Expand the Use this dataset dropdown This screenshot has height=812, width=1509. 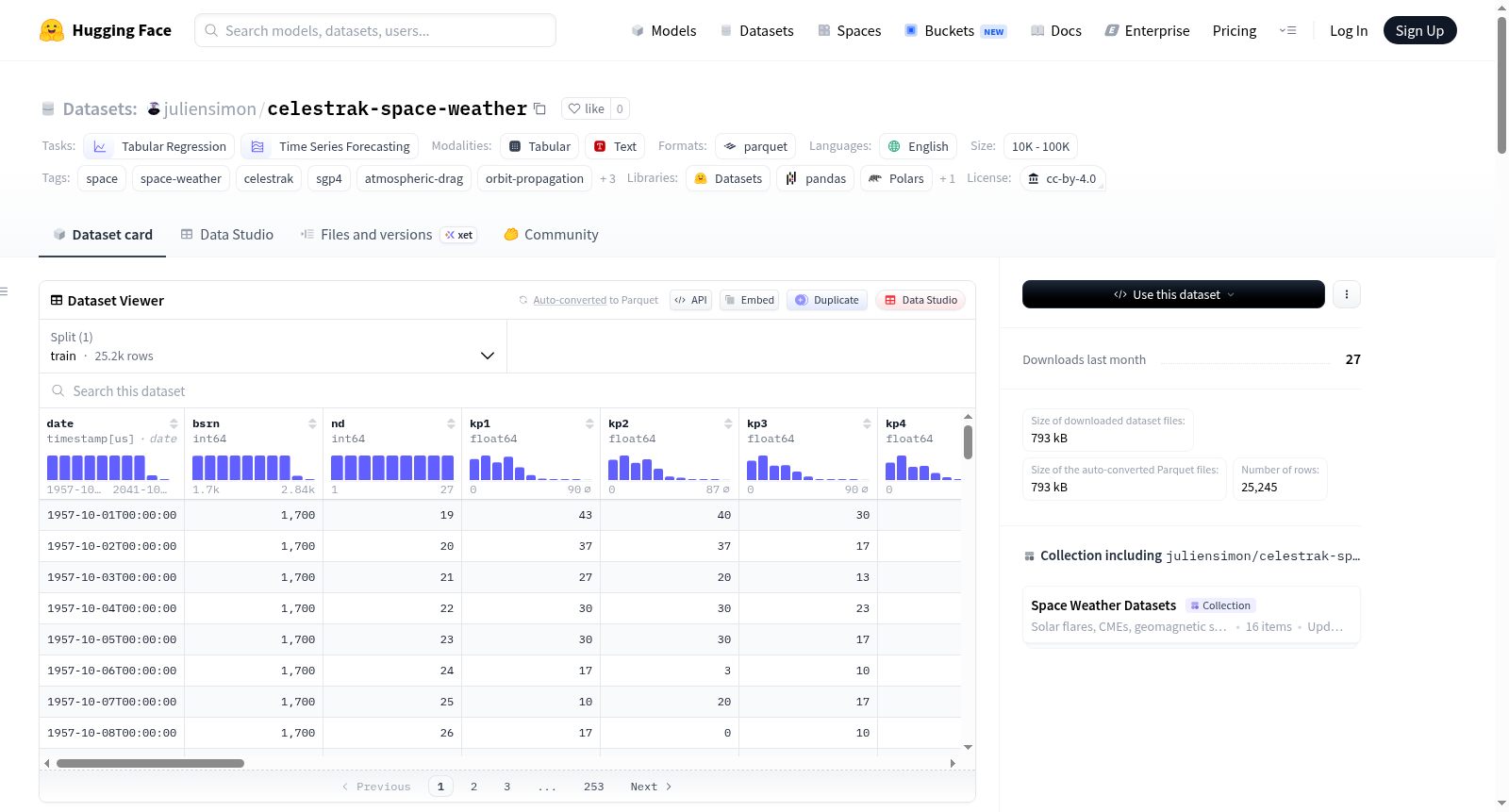click(x=1173, y=294)
